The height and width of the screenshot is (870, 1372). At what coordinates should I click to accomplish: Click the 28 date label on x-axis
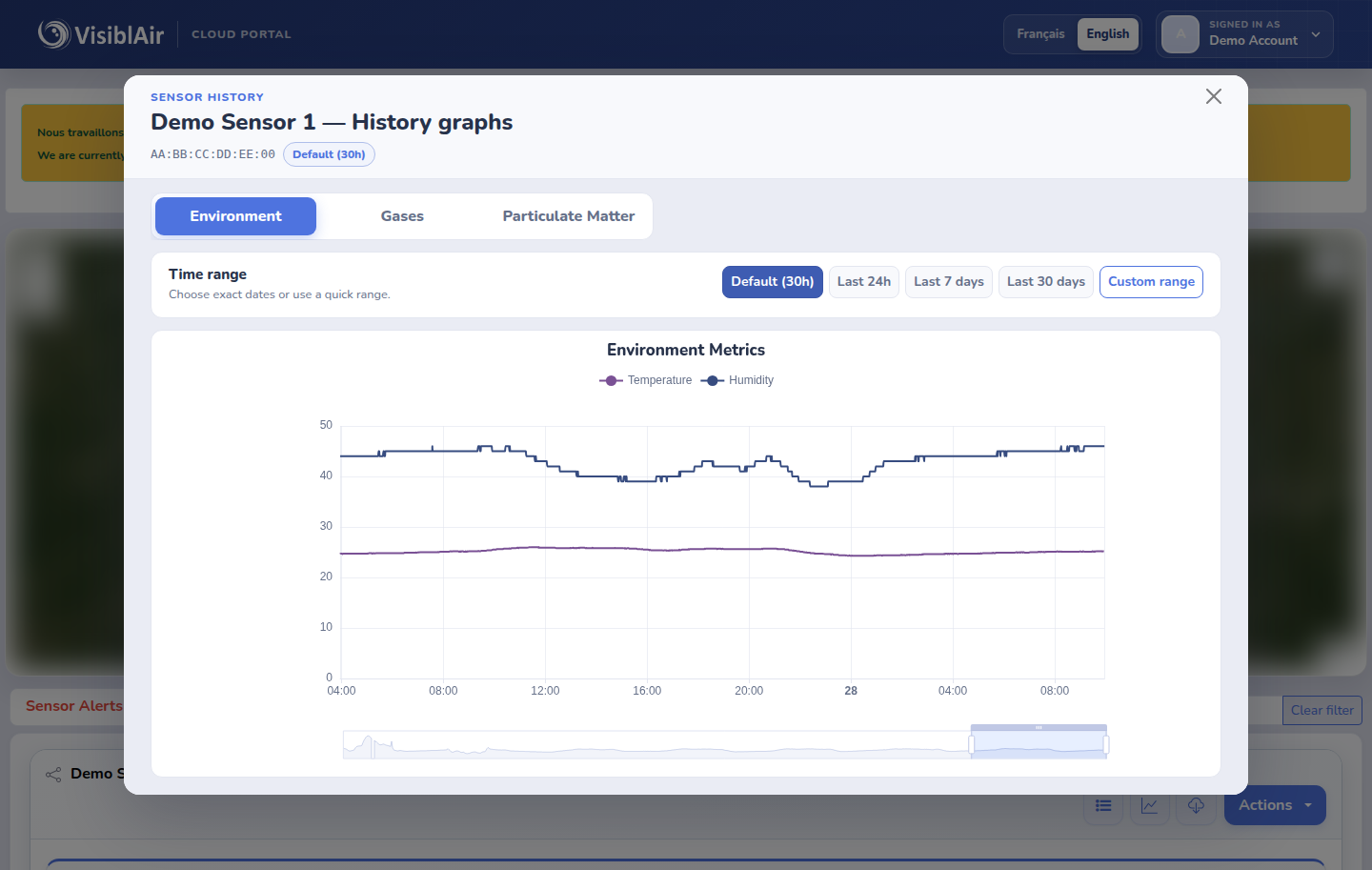tap(851, 691)
